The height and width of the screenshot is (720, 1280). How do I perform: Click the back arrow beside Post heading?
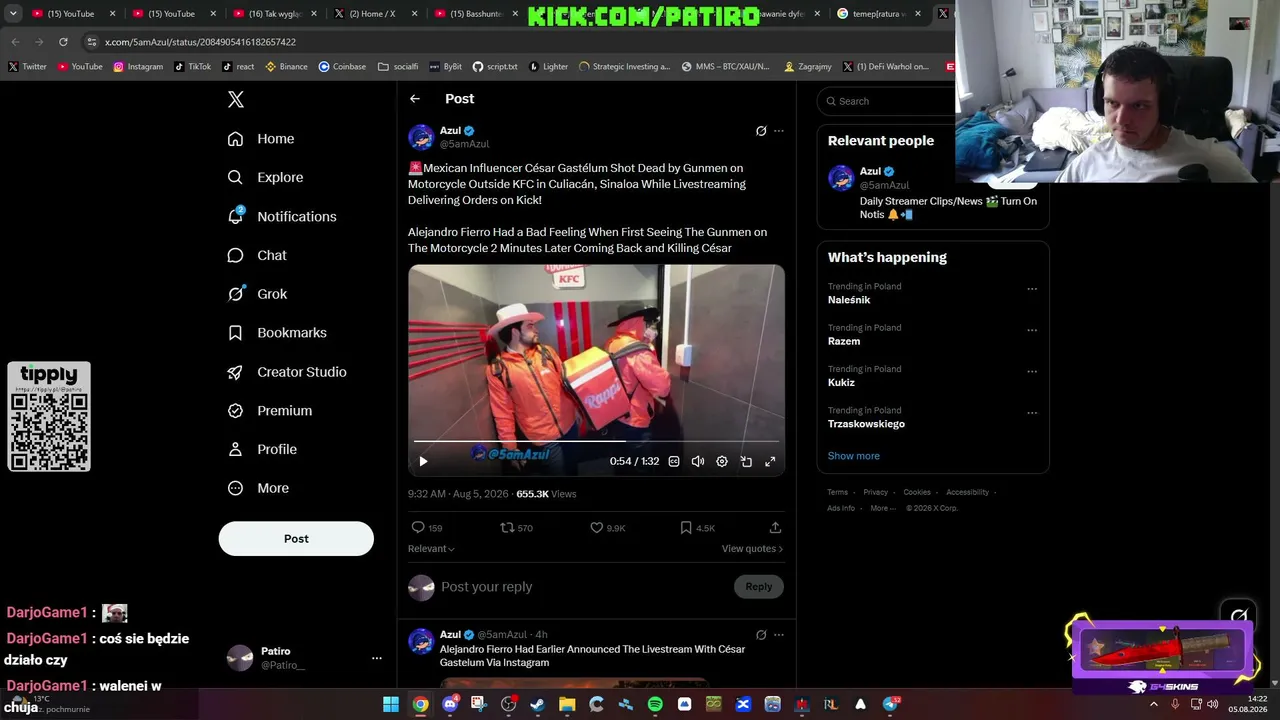[x=415, y=99]
